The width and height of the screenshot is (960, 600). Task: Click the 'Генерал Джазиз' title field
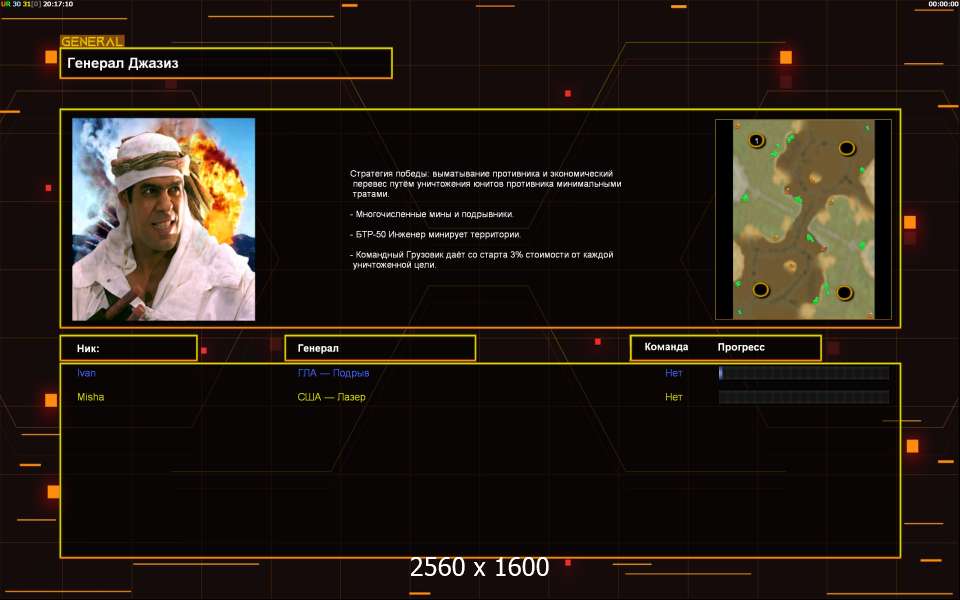226,63
